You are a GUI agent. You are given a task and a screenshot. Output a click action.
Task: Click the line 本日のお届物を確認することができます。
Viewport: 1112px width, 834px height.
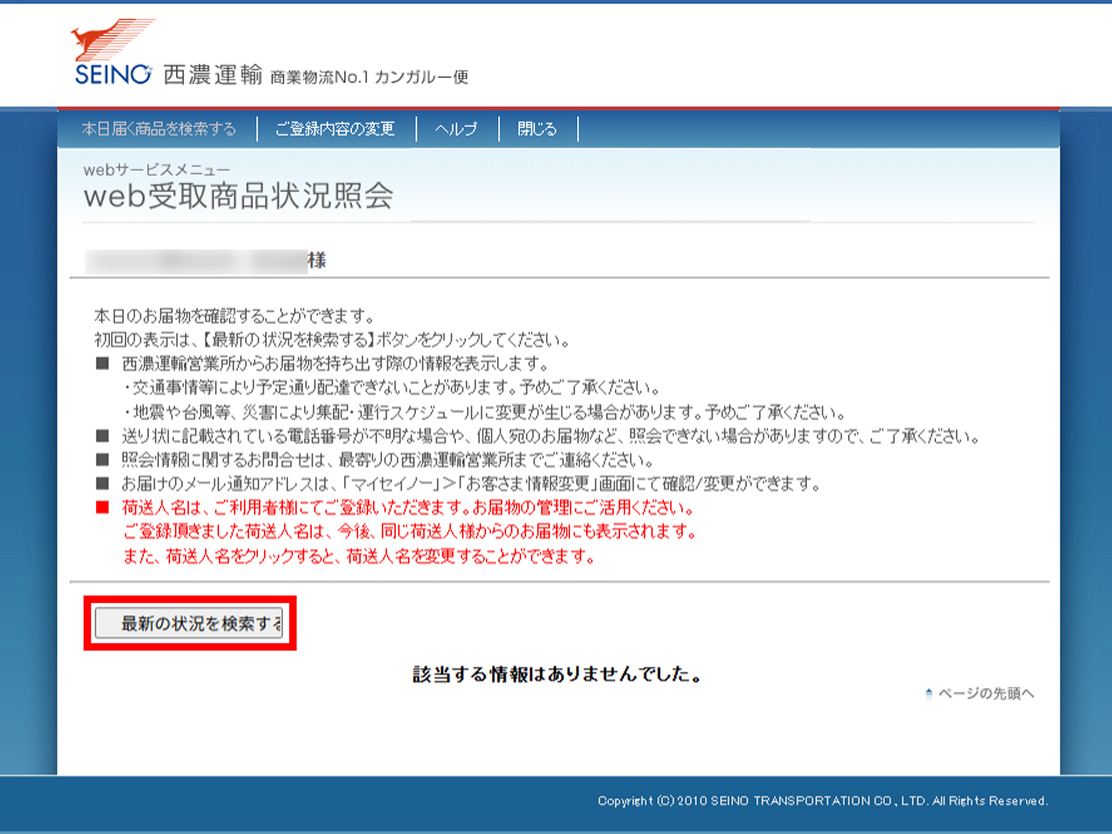[x=234, y=316]
